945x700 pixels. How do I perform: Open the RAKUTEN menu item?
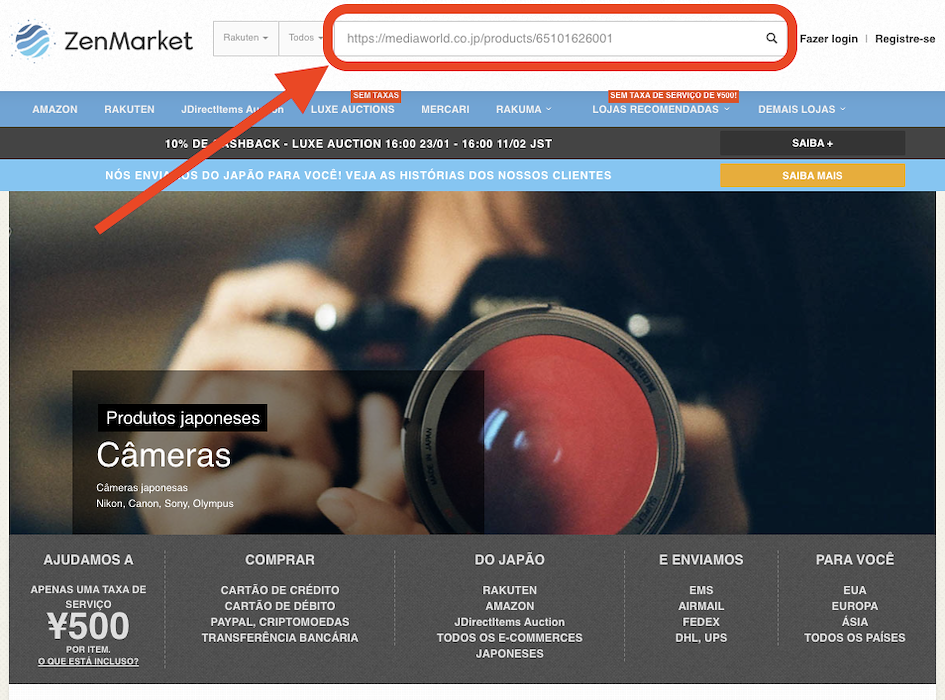coord(129,109)
